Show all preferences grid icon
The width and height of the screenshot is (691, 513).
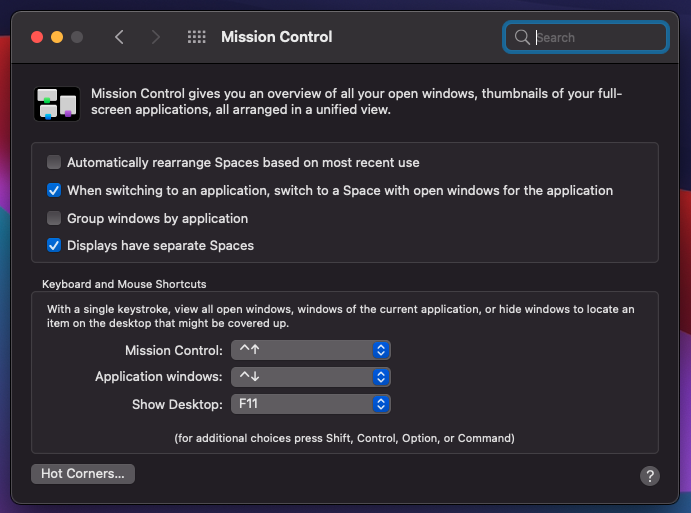click(x=197, y=37)
